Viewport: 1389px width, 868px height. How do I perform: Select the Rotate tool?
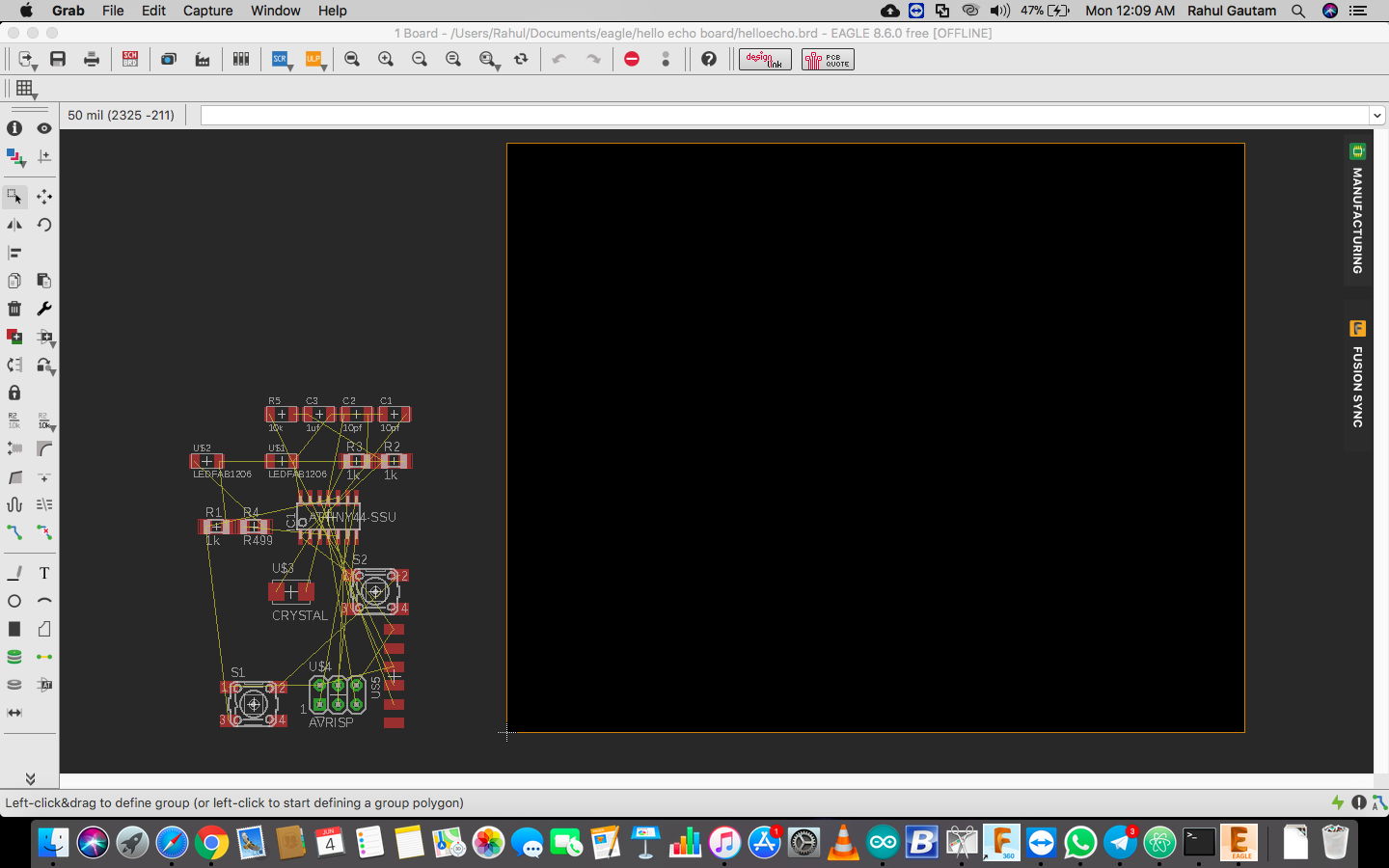click(44, 225)
